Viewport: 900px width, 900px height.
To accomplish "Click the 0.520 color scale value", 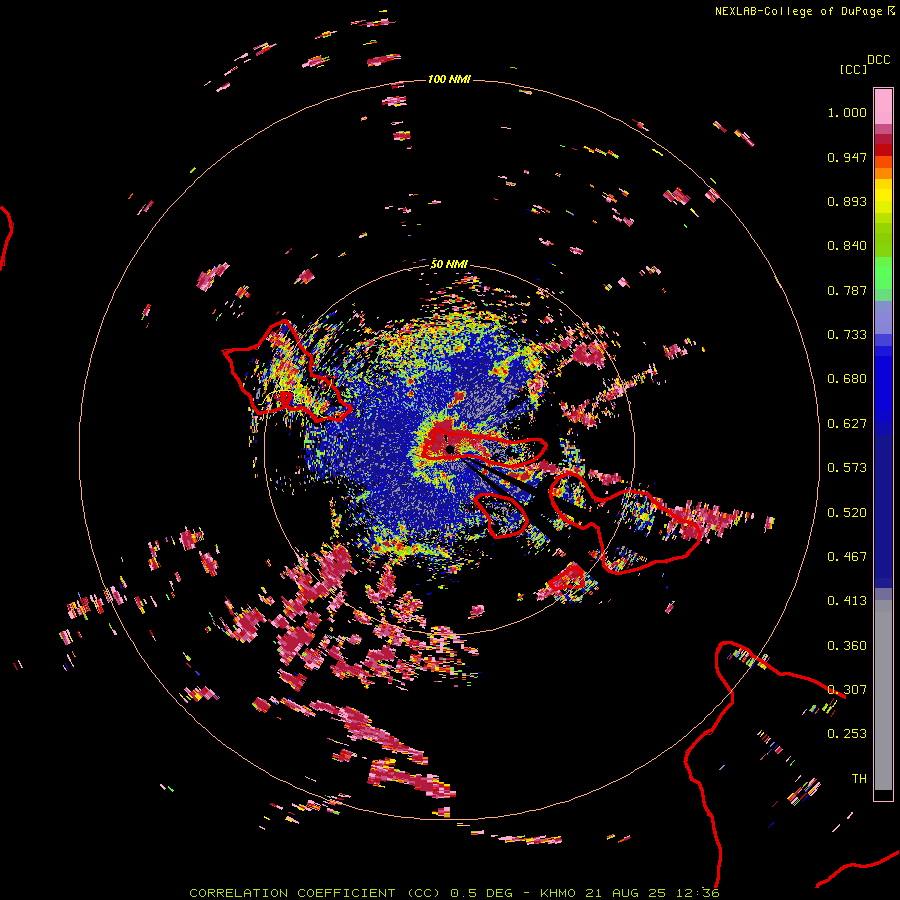I will coord(847,513).
